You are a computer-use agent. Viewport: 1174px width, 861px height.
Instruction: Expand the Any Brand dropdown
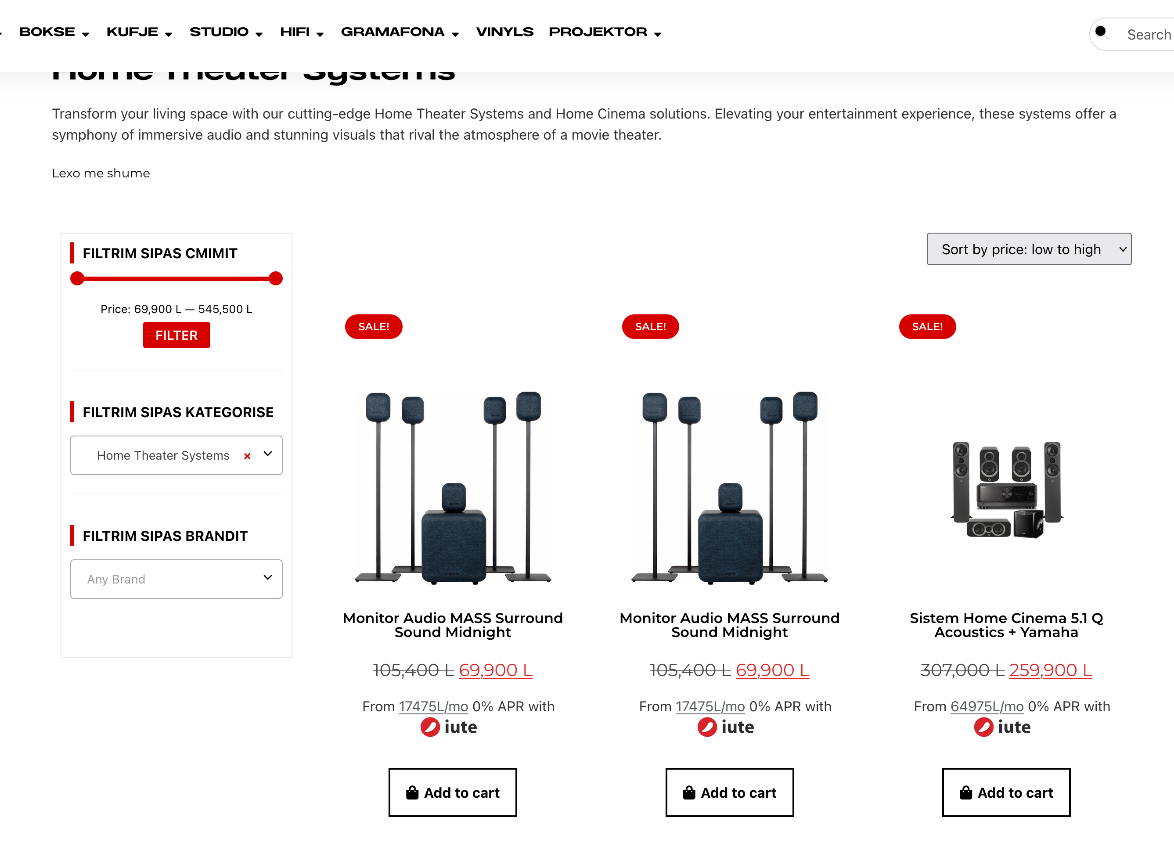click(x=176, y=579)
